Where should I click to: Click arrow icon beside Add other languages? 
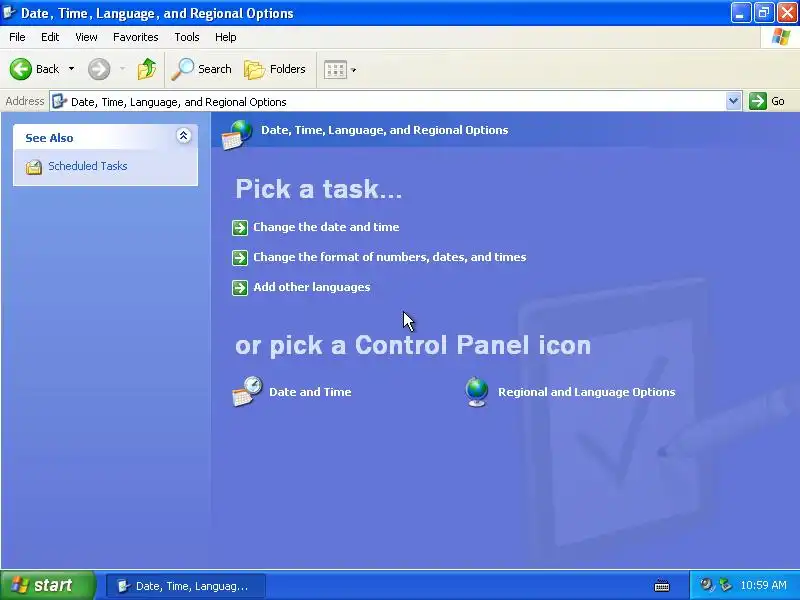(x=240, y=288)
